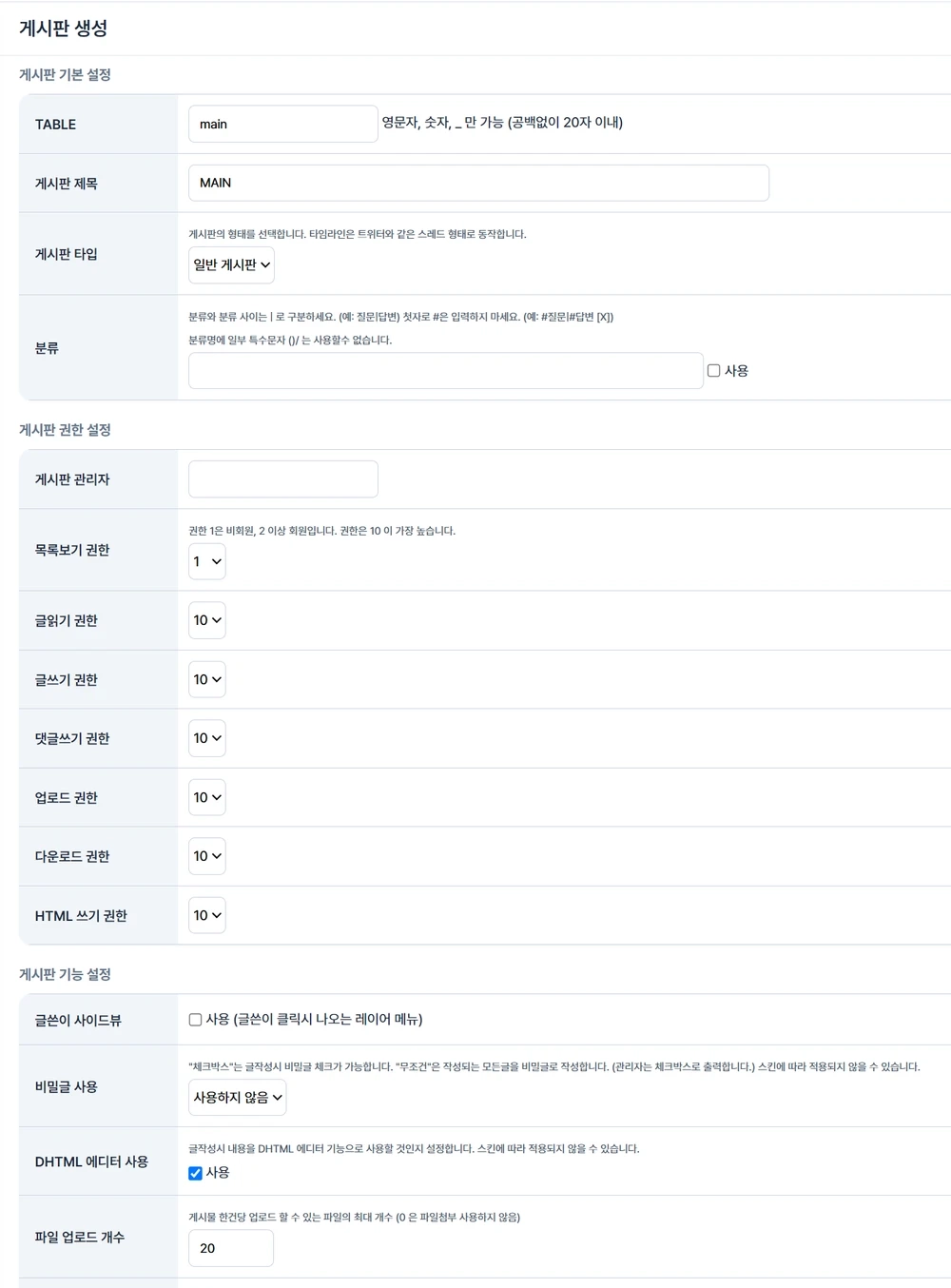Screen dimensions: 951x1288
Task: Open the 게시판 타입 dropdown
Action: pos(232,264)
